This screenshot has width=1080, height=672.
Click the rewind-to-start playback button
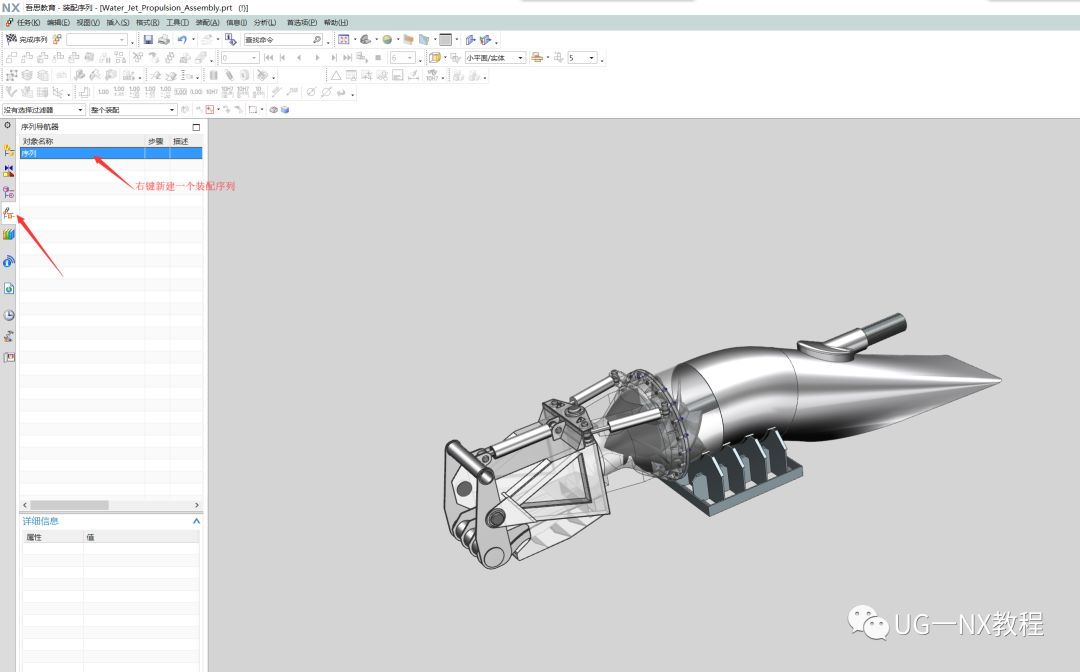pos(268,58)
